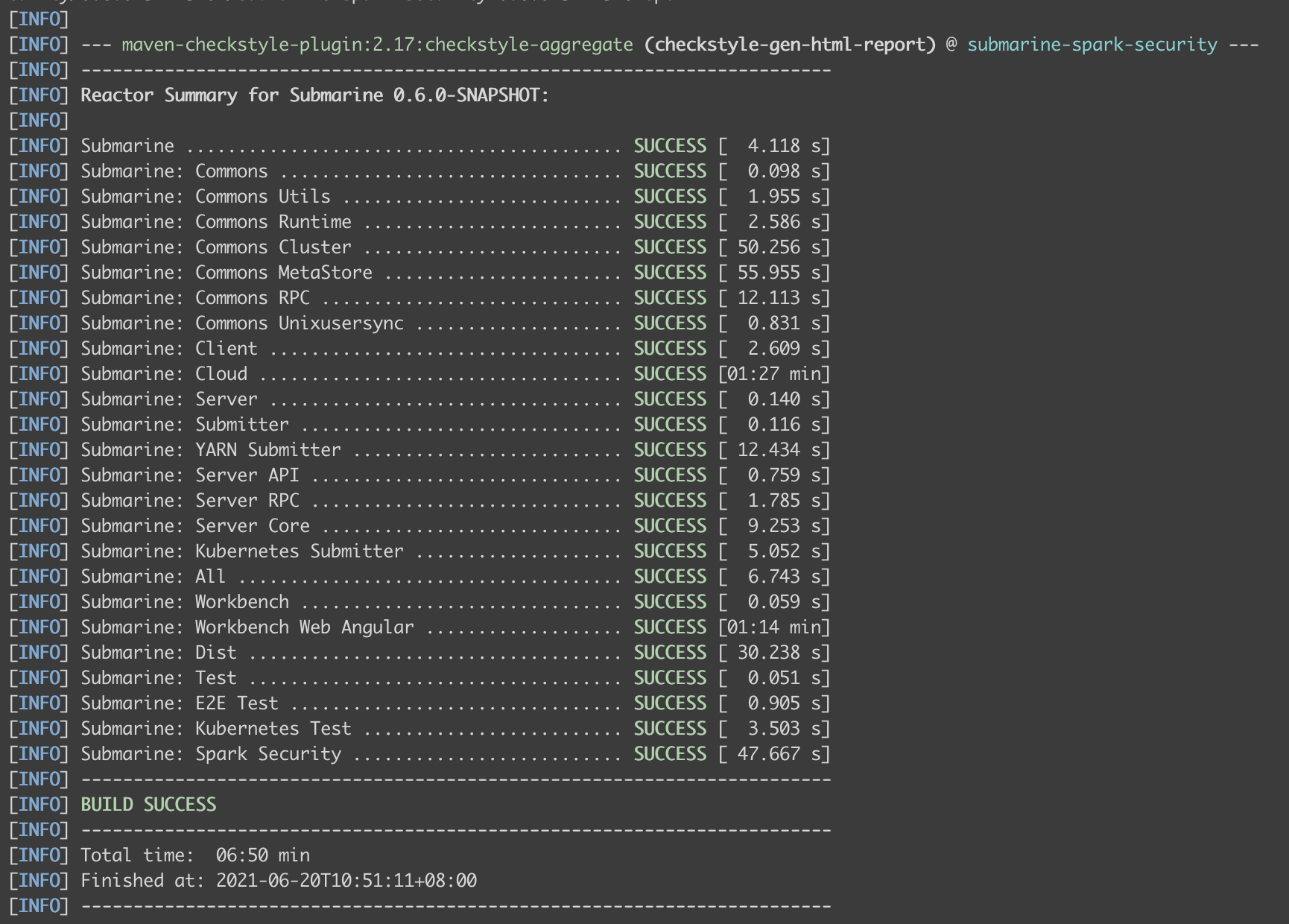
Task: Click the '01:14 min' Workbench Web Angular time
Action: (x=774, y=627)
